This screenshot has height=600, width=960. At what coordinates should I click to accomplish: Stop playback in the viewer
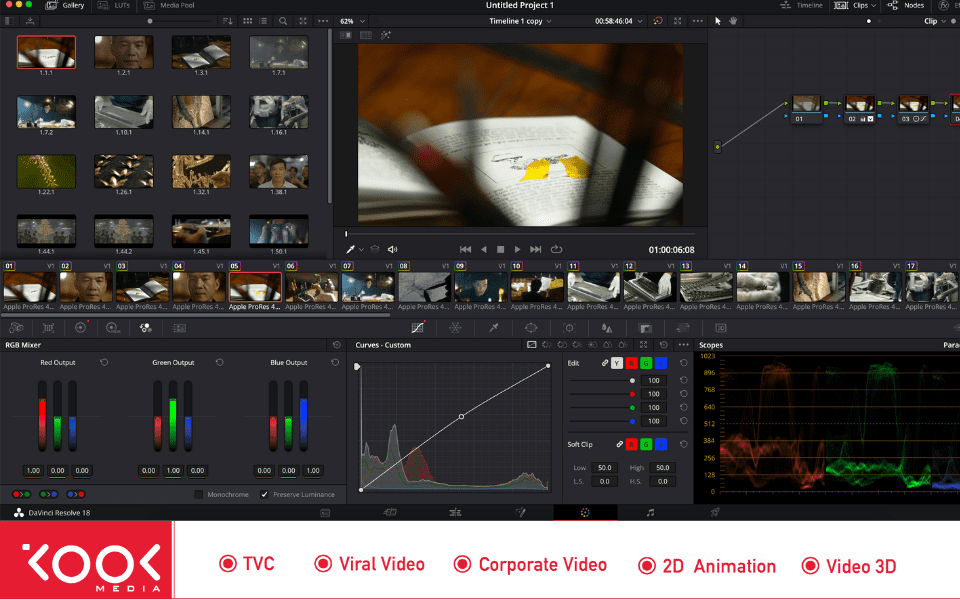(x=500, y=250)
